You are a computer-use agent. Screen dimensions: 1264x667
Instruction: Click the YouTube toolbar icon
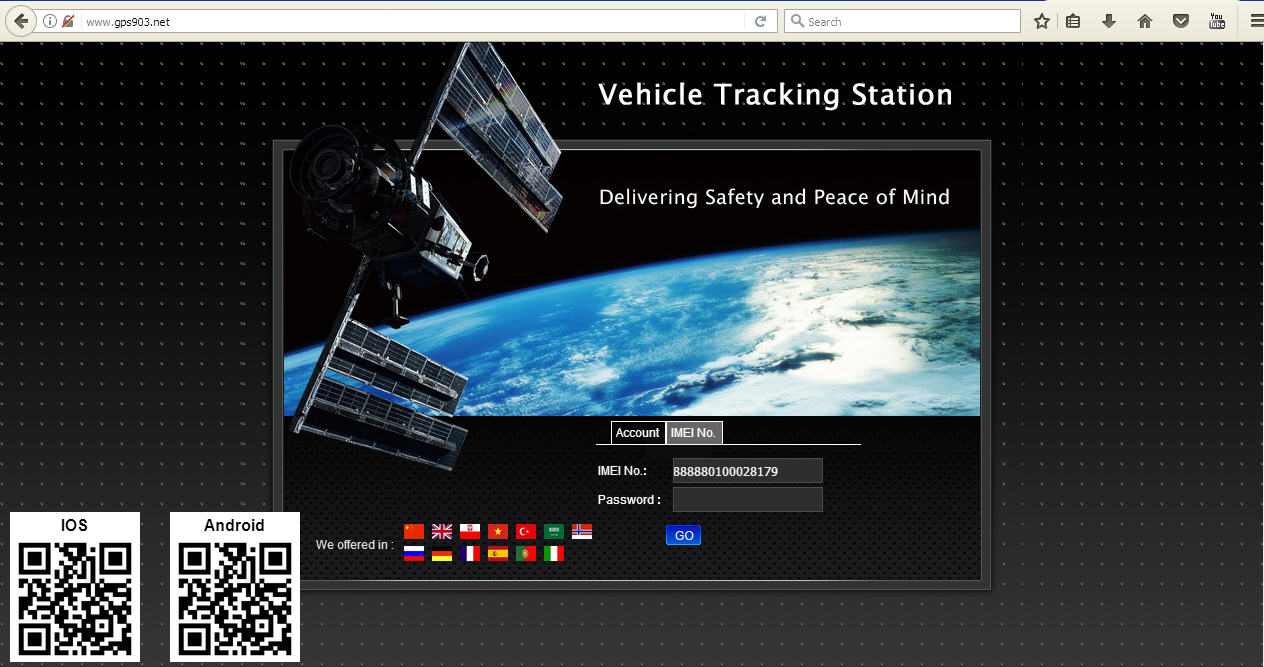tap(1217, 21)
